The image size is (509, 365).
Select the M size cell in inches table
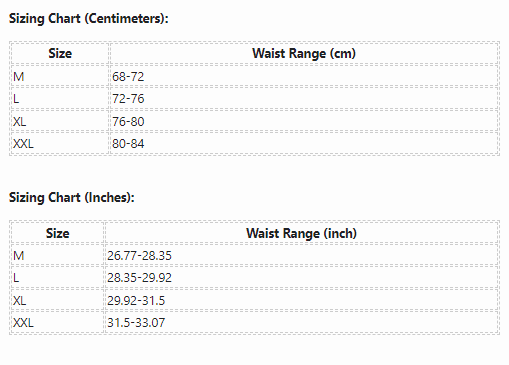coord(58,256)
